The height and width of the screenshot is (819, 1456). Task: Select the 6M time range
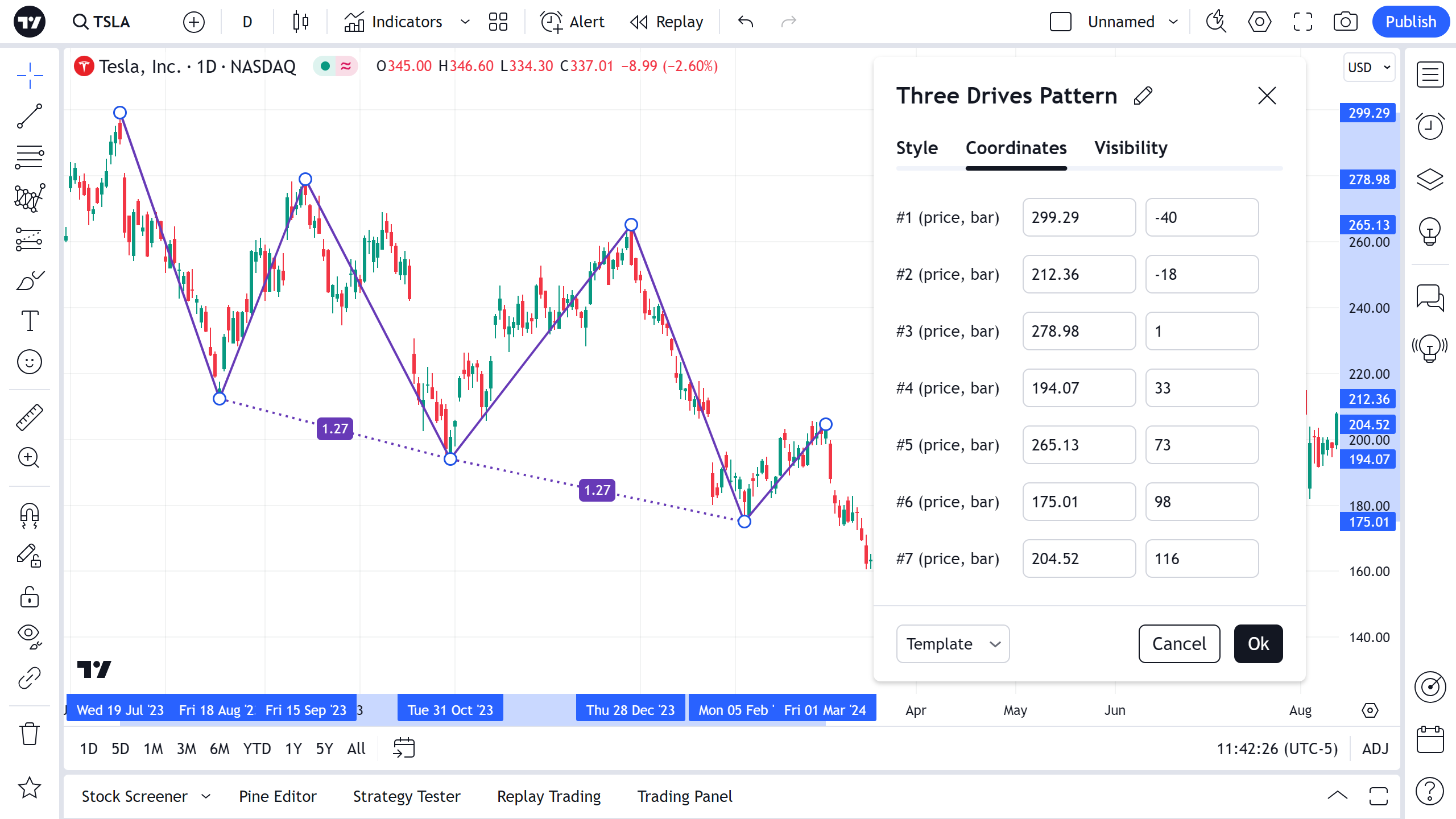coord(219,748)
